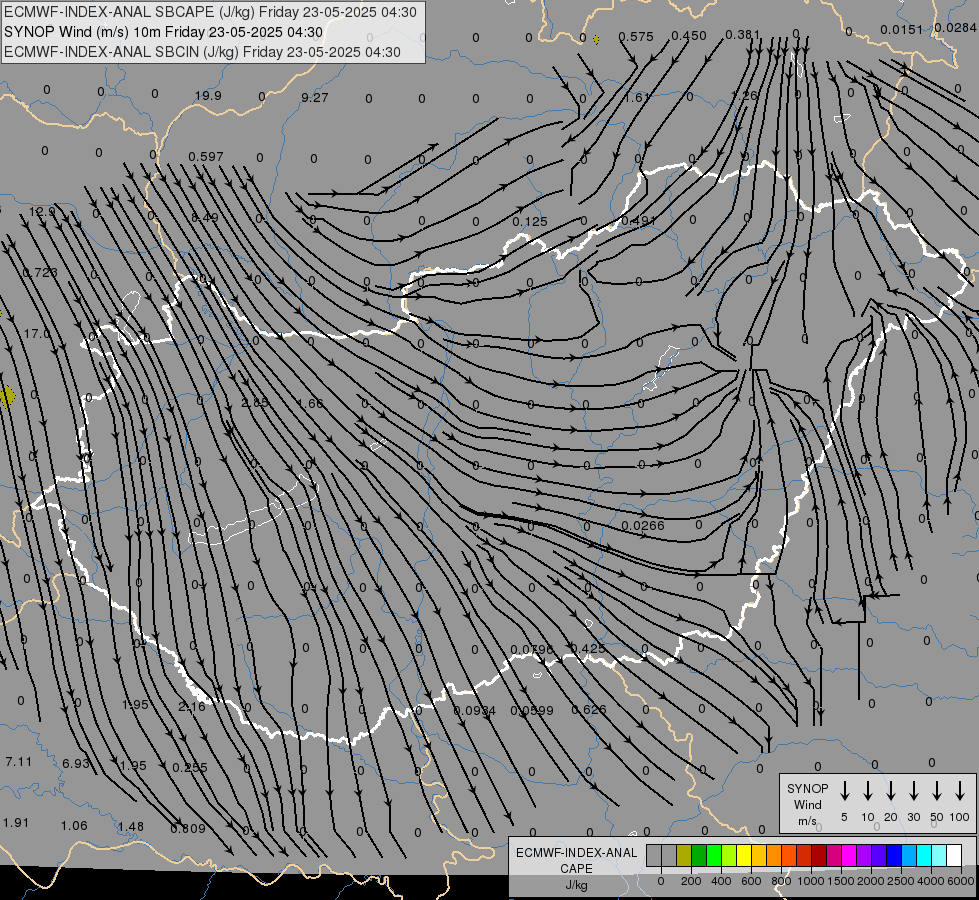The width and height of the screenshot is (979, 900).
Task: Click the SYNOP wind legend arrow for 100 m/s
Action: coord(960,790)
